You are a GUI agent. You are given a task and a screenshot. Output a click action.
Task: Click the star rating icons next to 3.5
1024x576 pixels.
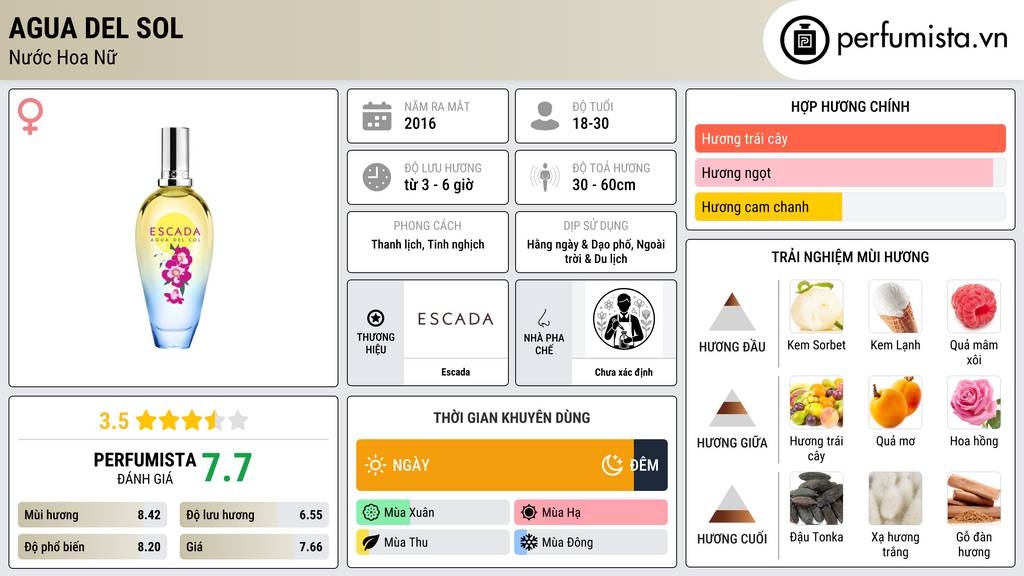point(192,421)
